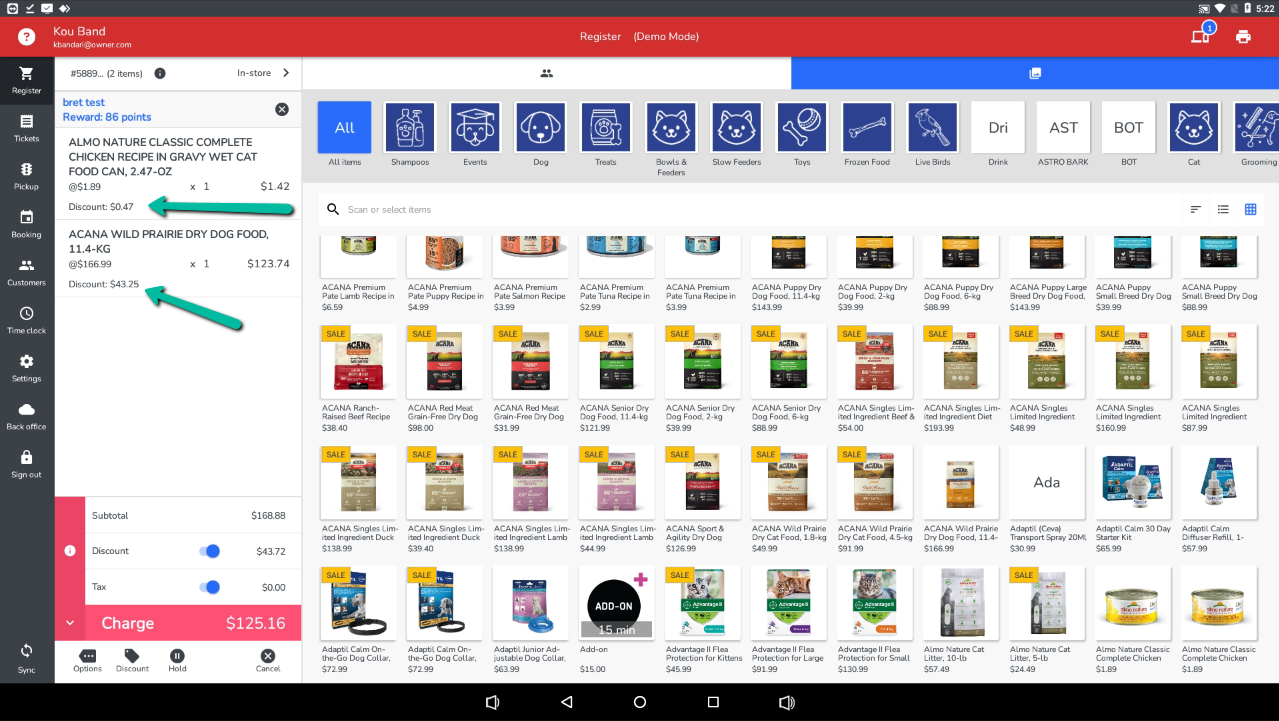Click the Cancel button
Viewport: 1279px width, 721px height.
pos(267,660)
